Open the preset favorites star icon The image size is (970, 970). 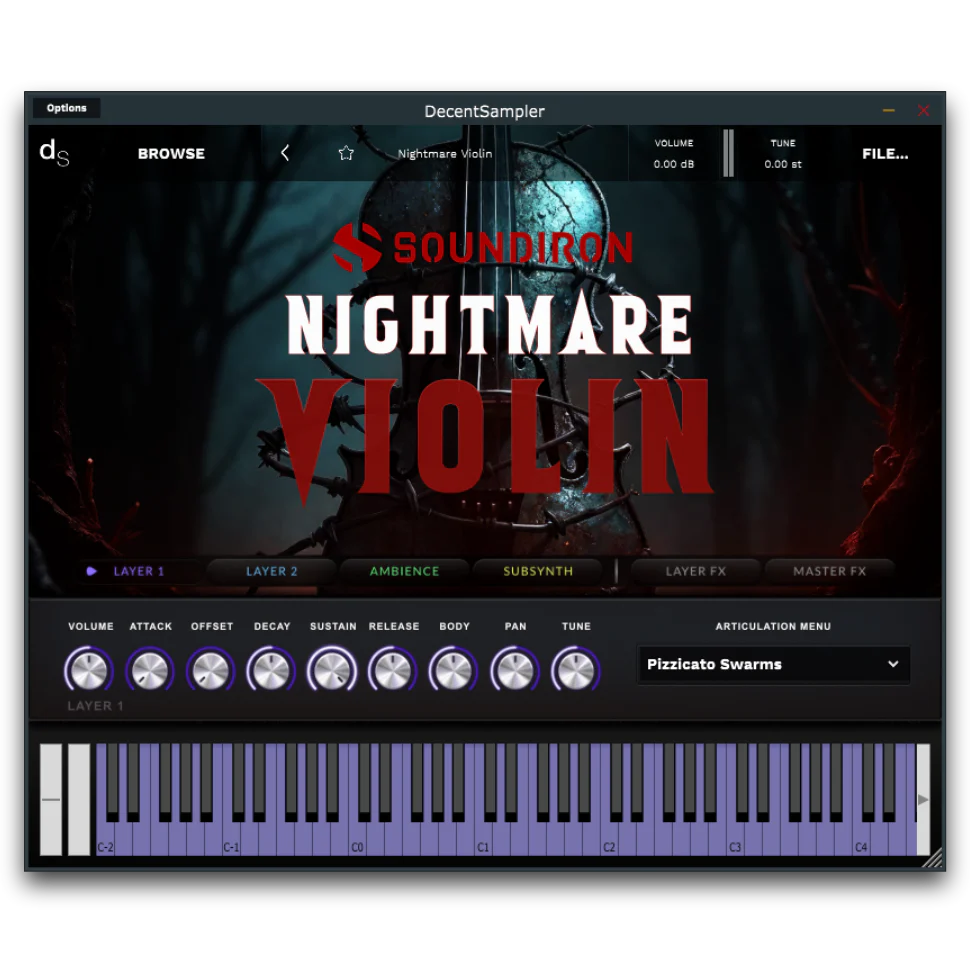click(345, 153)
